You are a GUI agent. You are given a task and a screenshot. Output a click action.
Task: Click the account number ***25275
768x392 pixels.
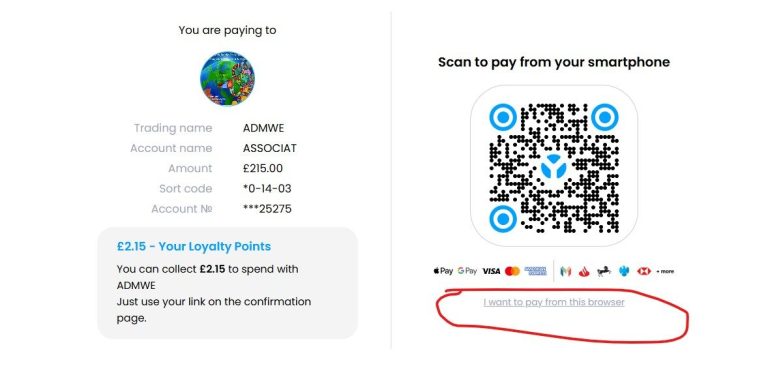pos(267,209)
